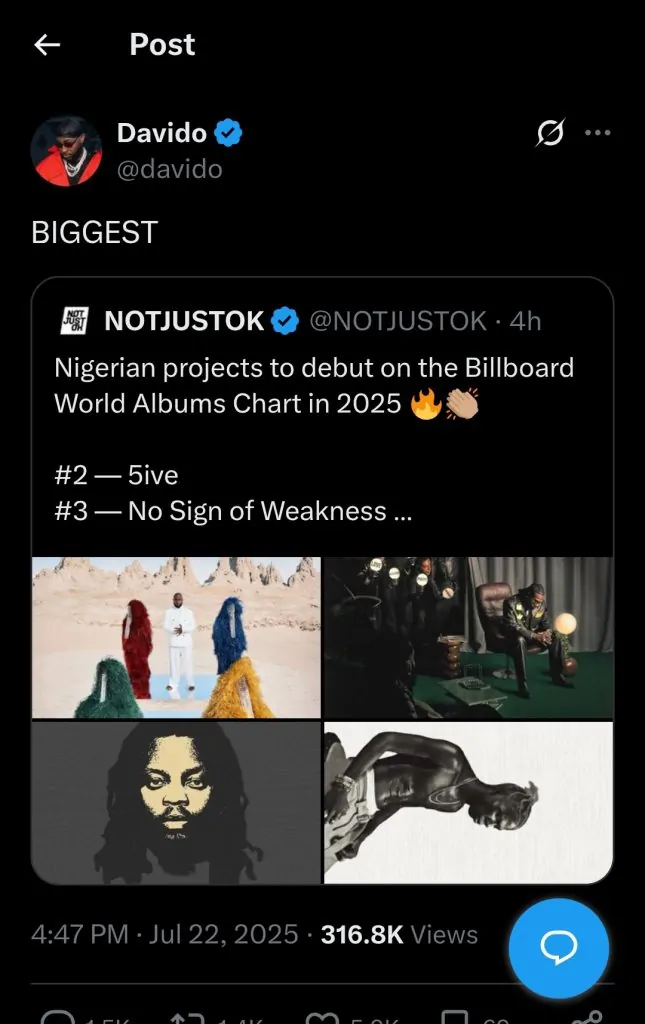Open the 5ive album cover image
Screen dimensions: 645x1024
176,637
